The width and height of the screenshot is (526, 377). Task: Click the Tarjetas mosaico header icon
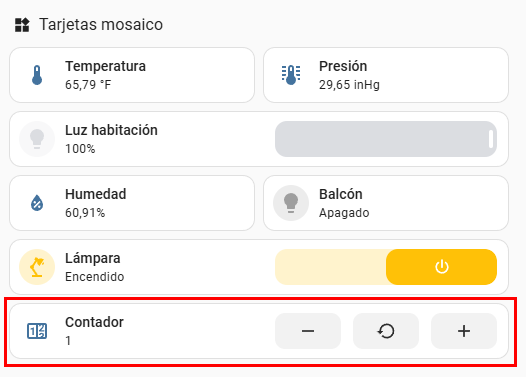pos(22,25)
